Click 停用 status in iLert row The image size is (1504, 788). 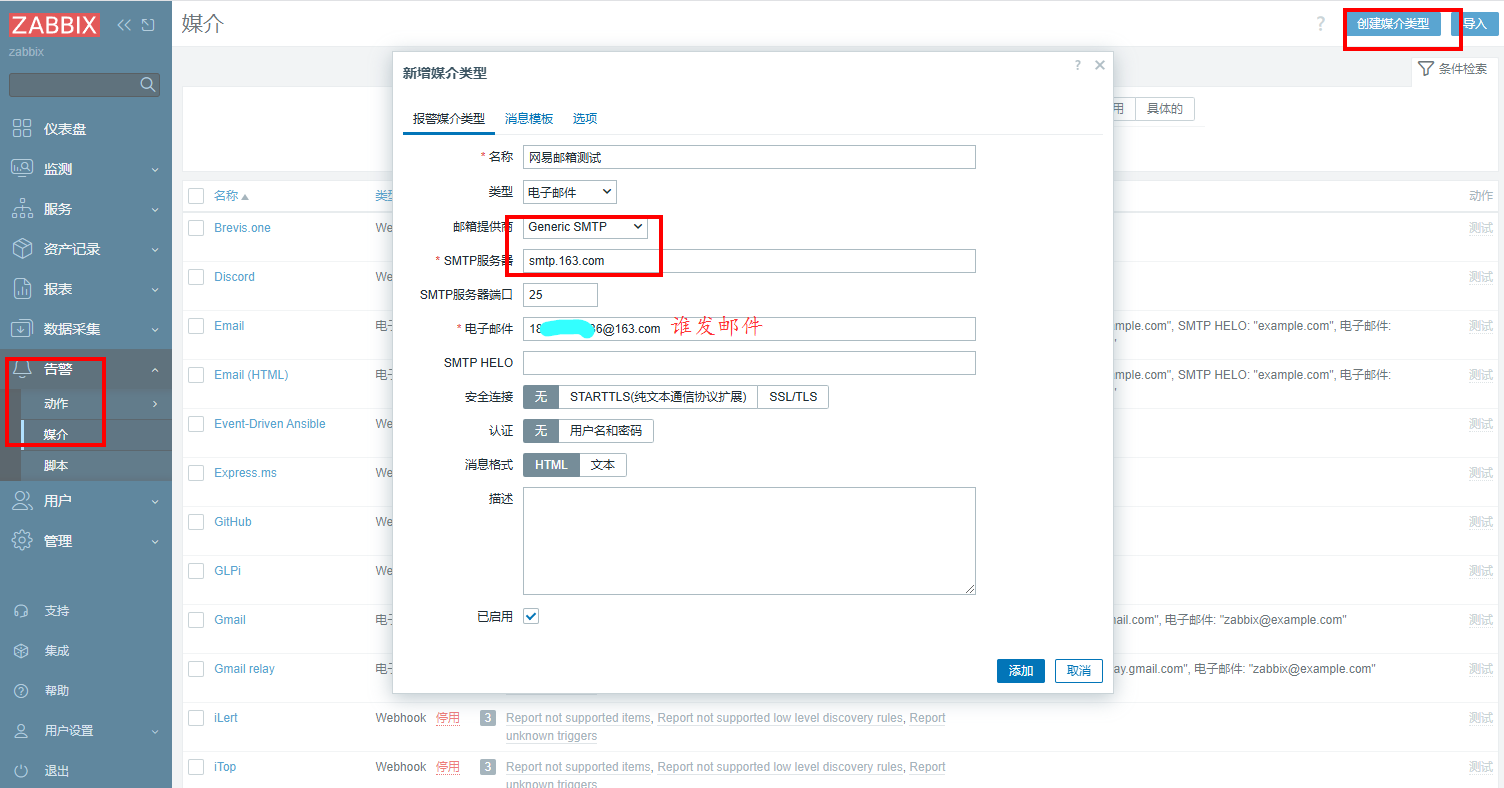(x=448, y=718)
